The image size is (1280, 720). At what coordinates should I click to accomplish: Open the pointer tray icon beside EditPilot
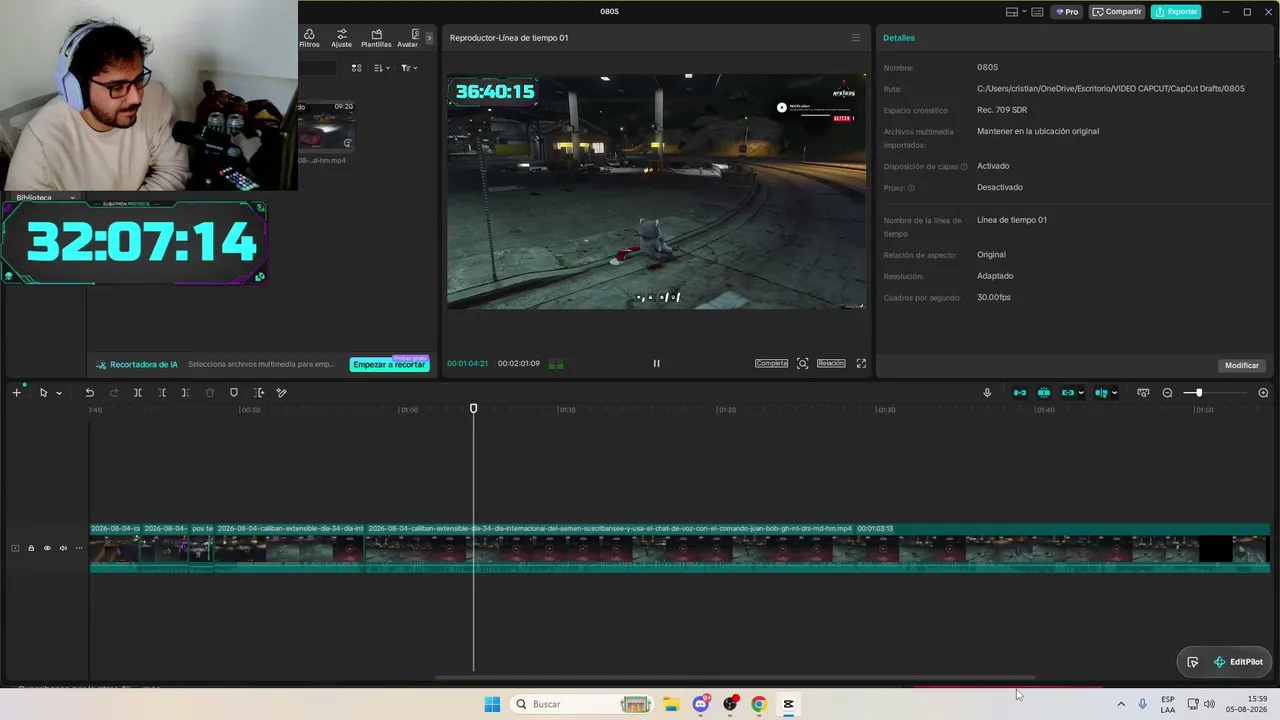(1193, 662)
